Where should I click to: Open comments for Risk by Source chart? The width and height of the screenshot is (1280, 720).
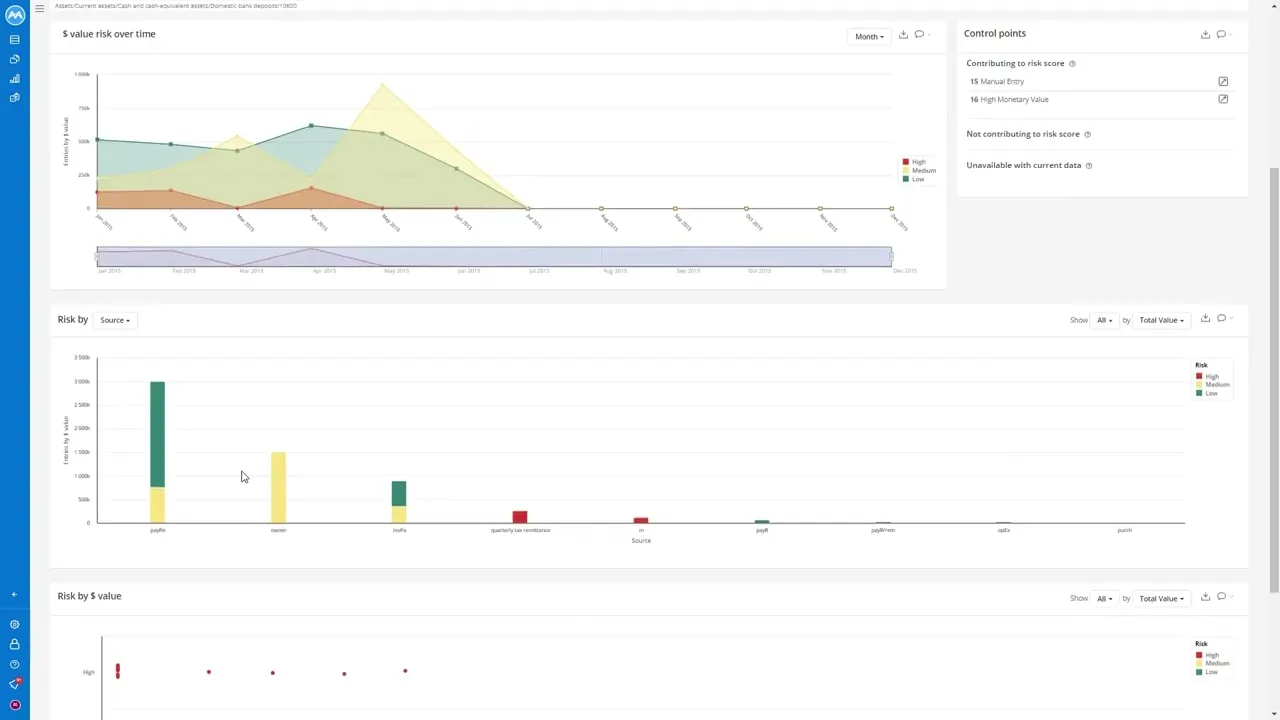tap(1221, 318)
